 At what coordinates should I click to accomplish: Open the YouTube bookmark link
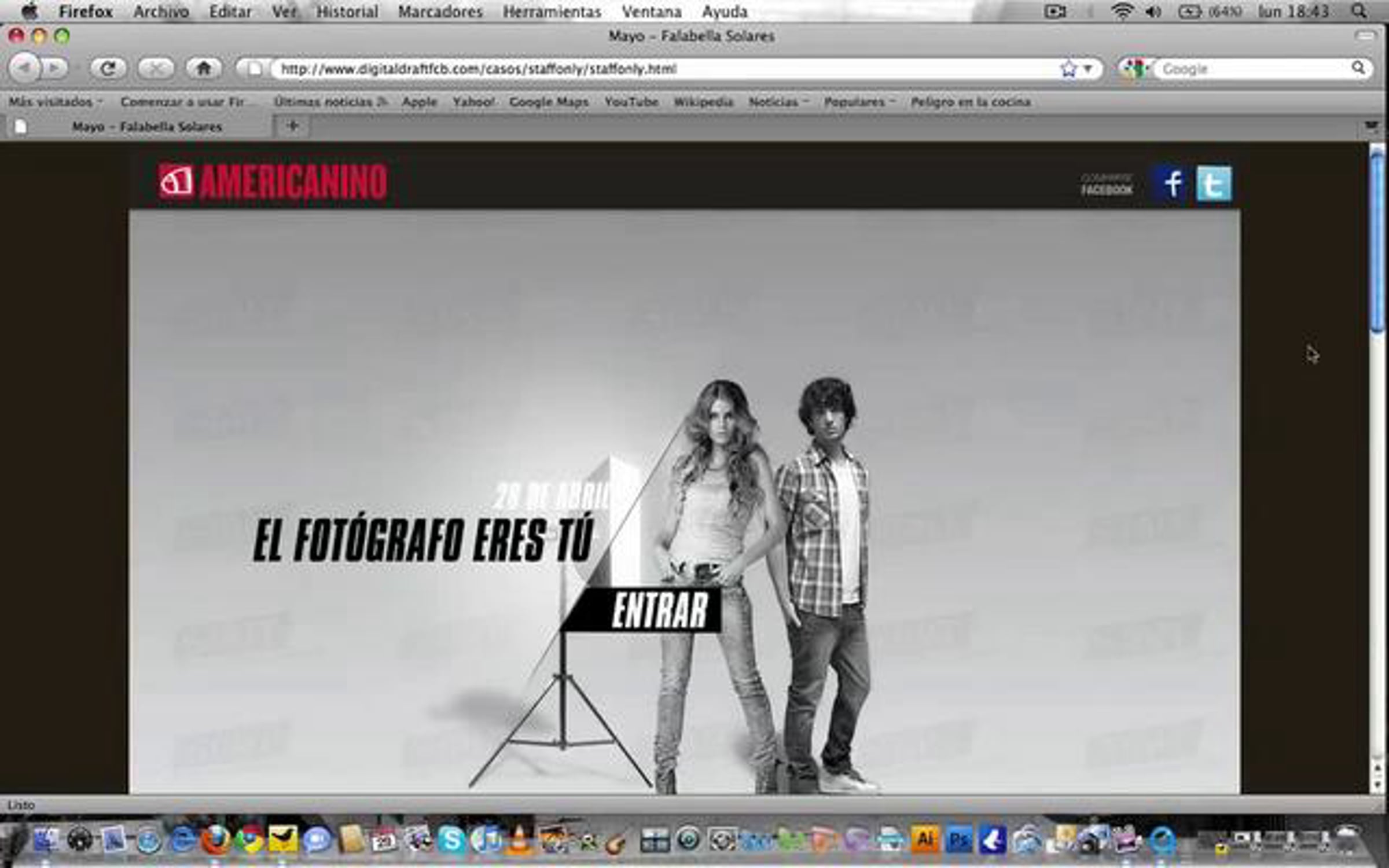pos(631,102)
